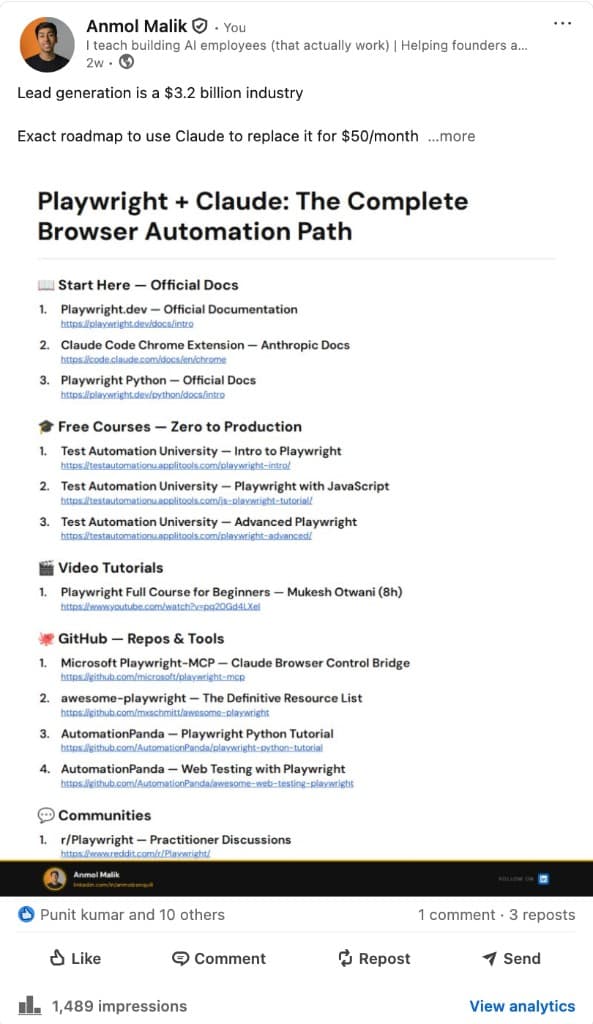The image size is (593, 1024).
Task: Click the impressions bar chart icon
Action: coord(29,1005)
